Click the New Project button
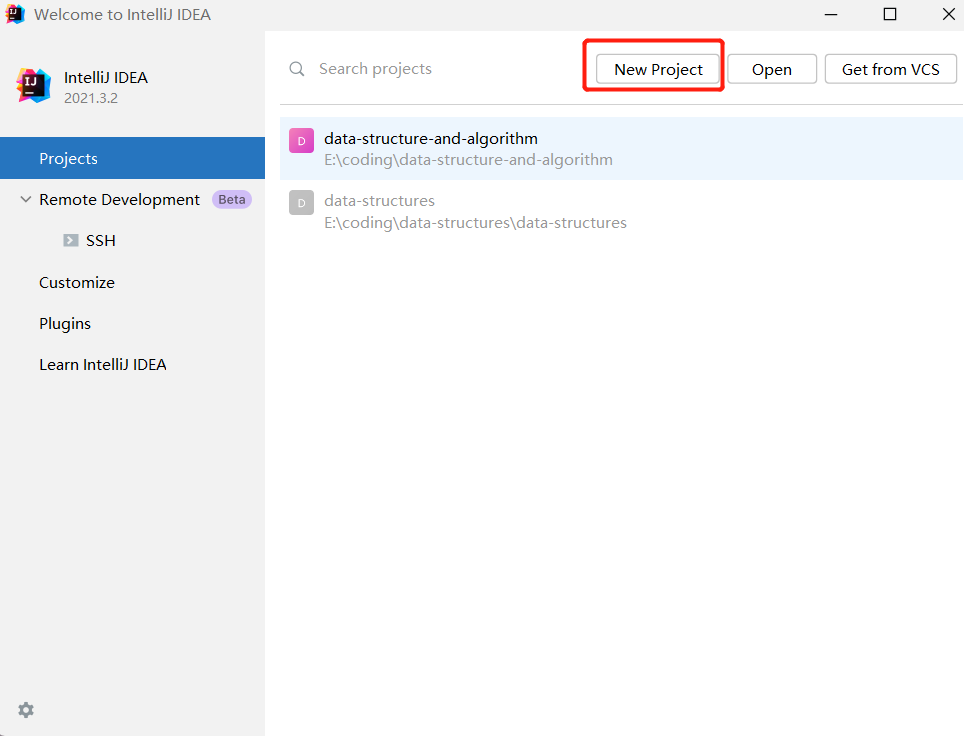This screenshot has height=736, width=964. tap(658, 69)
